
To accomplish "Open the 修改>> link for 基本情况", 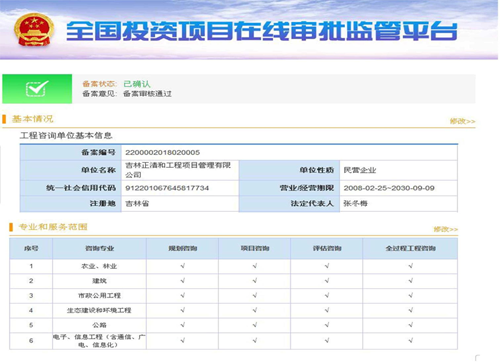I will coord(462,121).
